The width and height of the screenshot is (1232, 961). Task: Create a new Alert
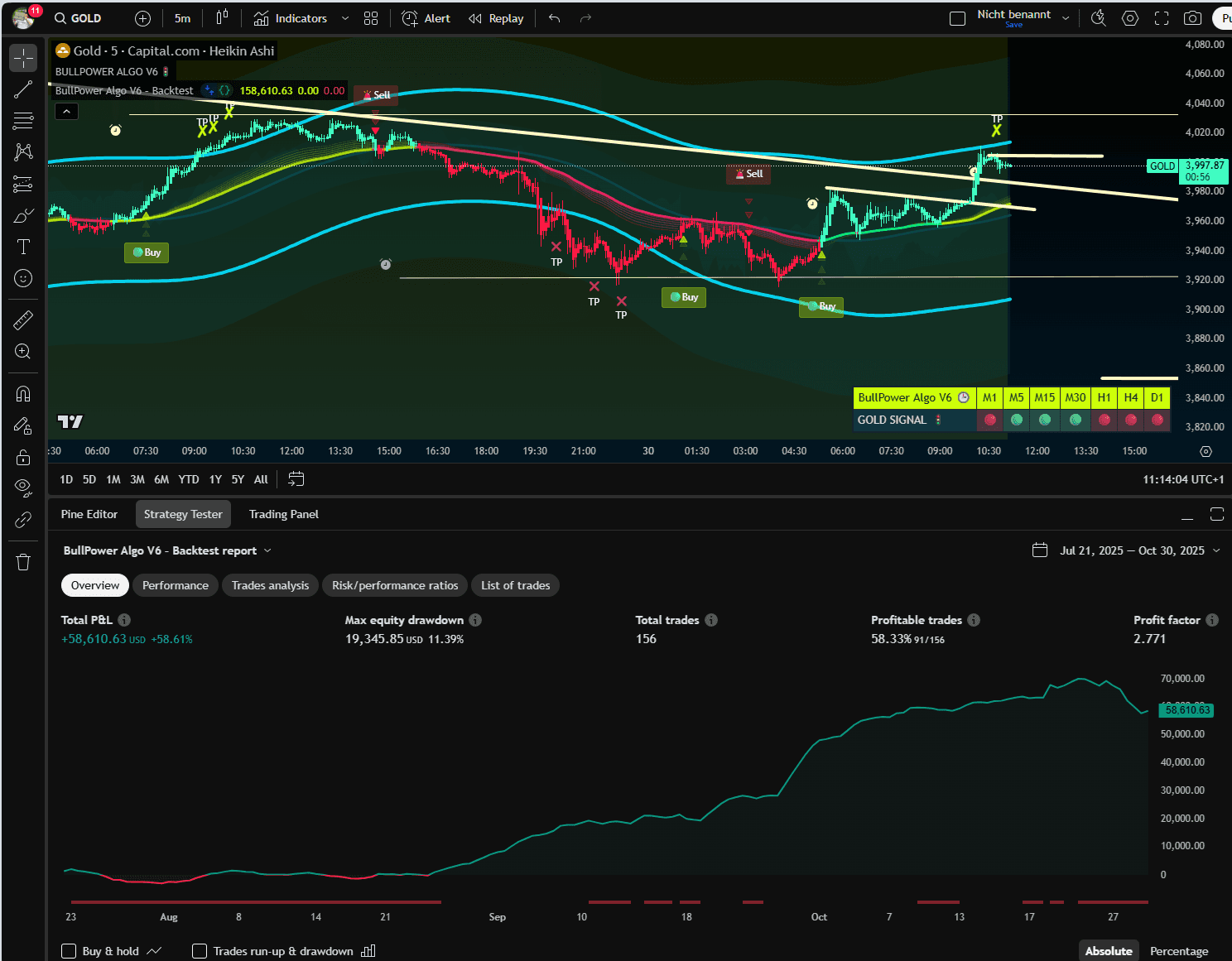point(426,18)
